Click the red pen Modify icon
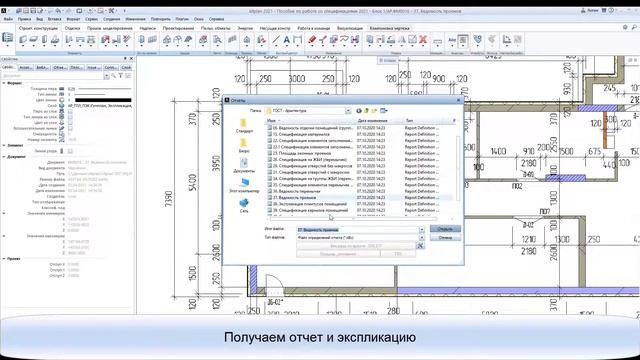The height and width of the screenshot is (360, 640). pyautogui.click(x=312, y=40)
